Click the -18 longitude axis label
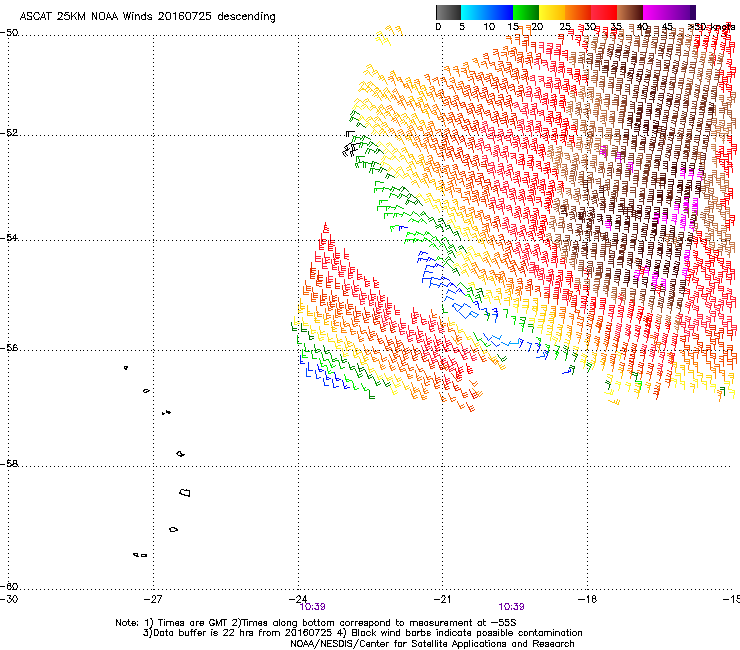The height and width of the screenshot is (650, 740). coord(587,599)
